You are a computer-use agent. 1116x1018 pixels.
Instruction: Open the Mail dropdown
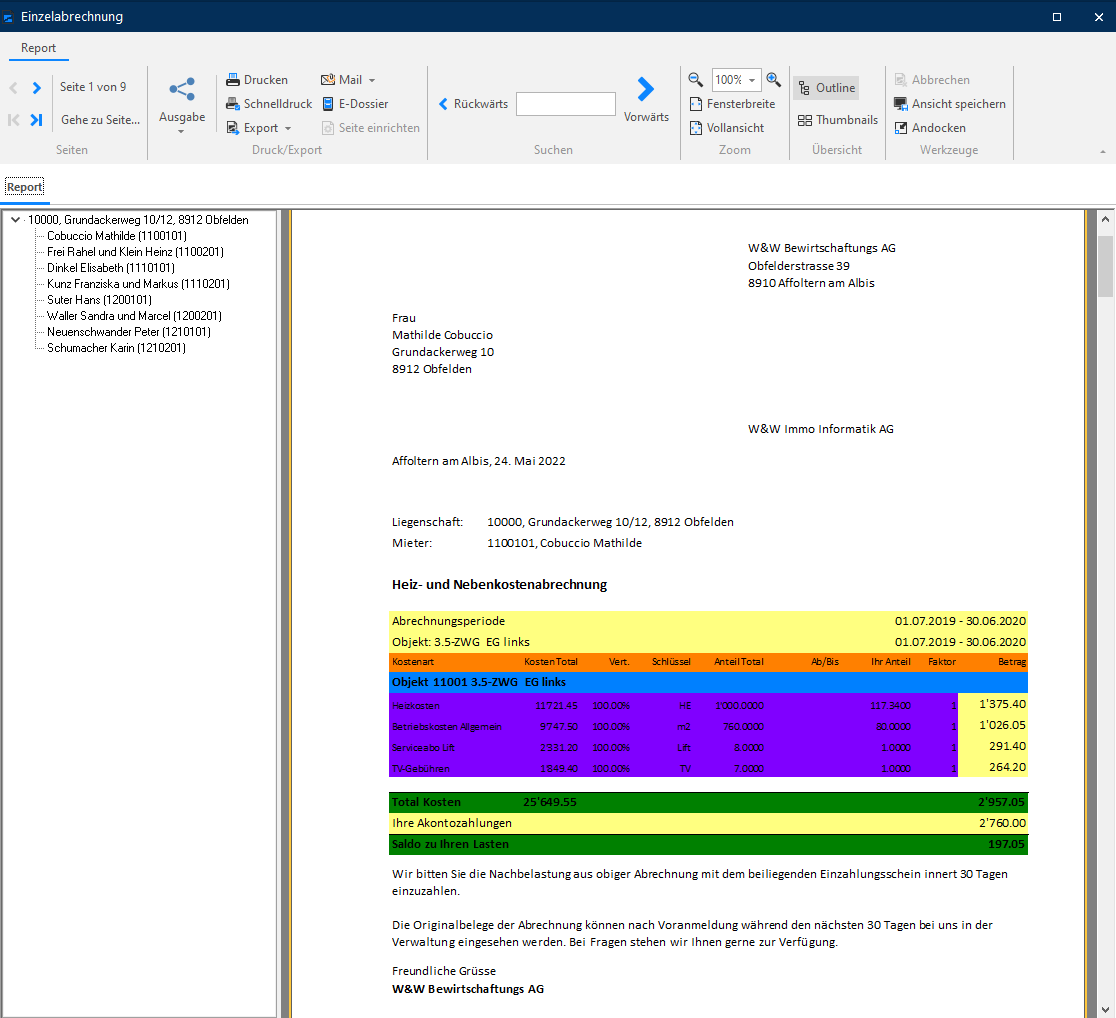348,80
